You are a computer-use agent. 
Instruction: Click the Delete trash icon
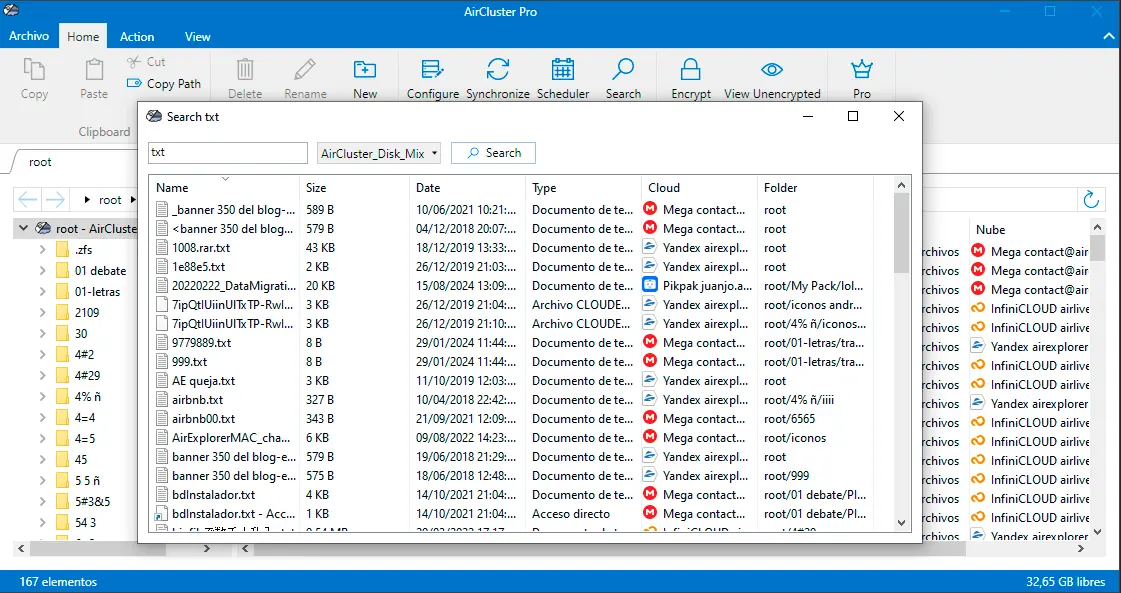click(x=245, y=69)
